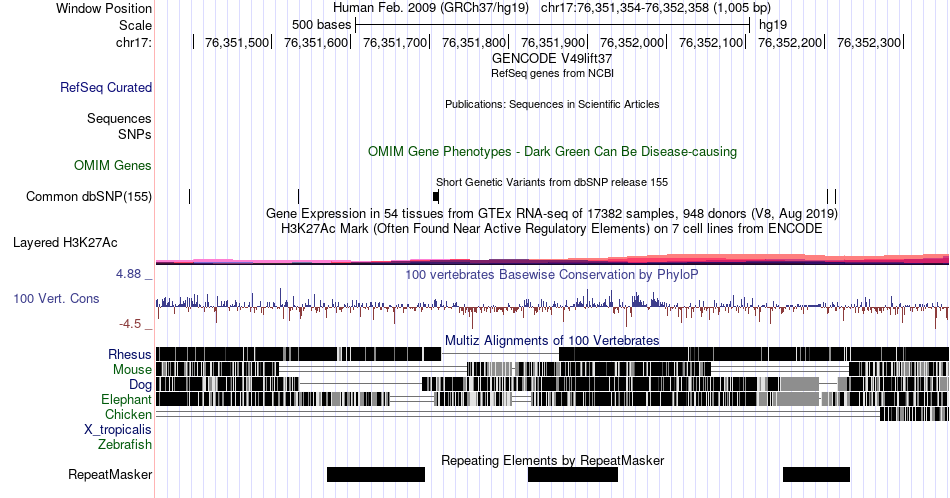Screen dimensions: 950x498
Task: Click Publications: Sequences in Scientific Articles title
Action: (552, 104)
